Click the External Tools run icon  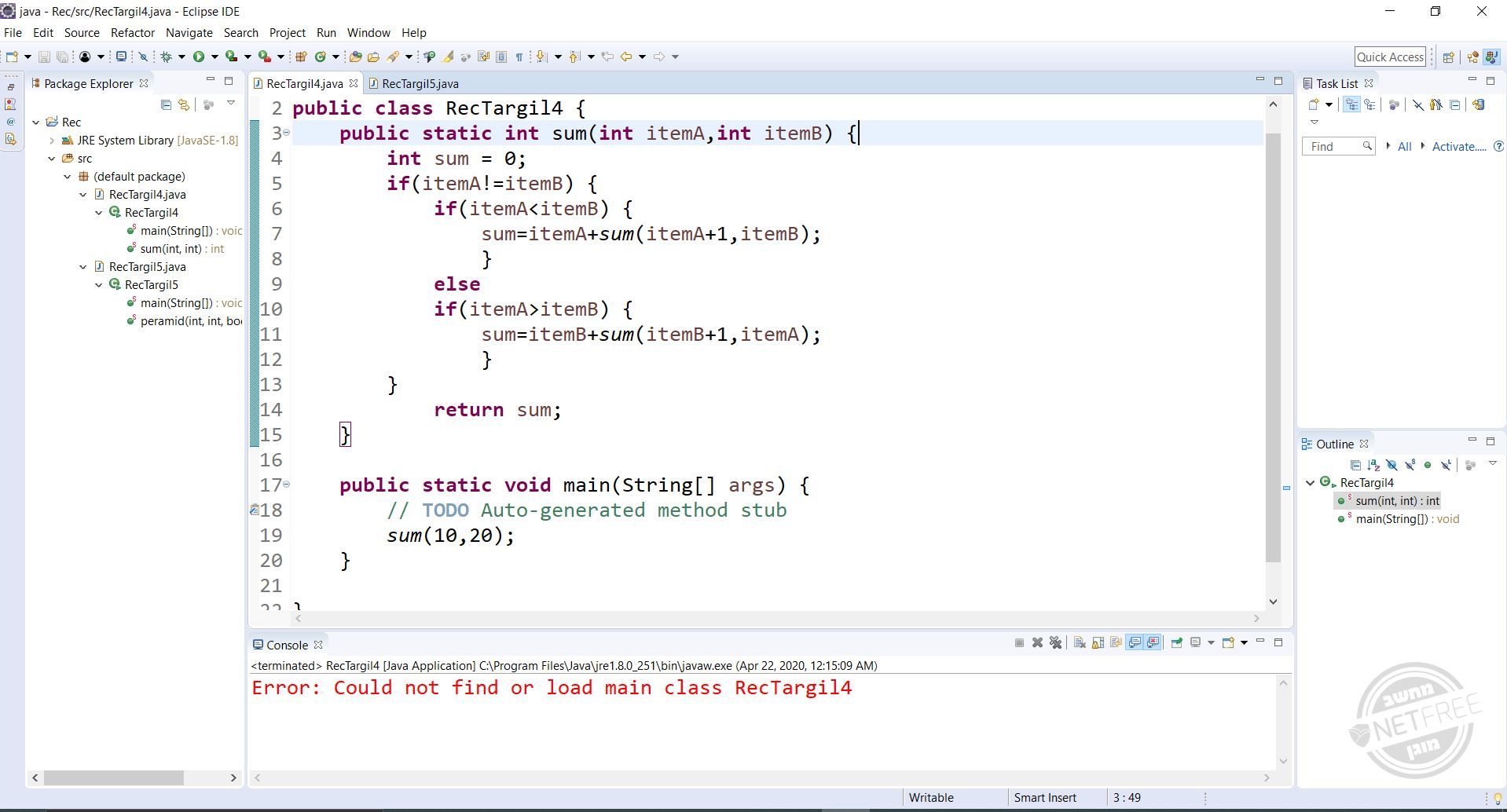265,57
